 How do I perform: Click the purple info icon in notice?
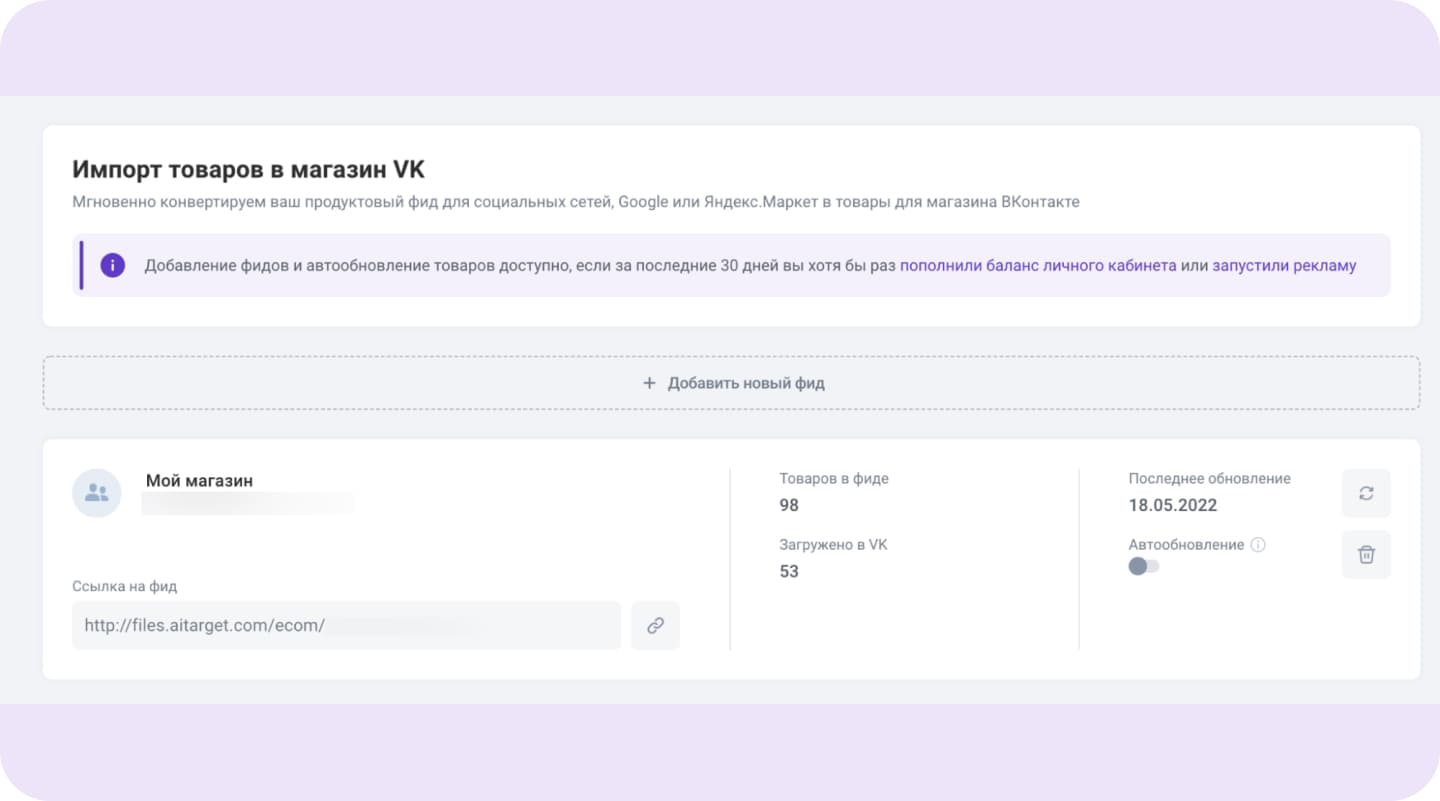click(113, 265)
